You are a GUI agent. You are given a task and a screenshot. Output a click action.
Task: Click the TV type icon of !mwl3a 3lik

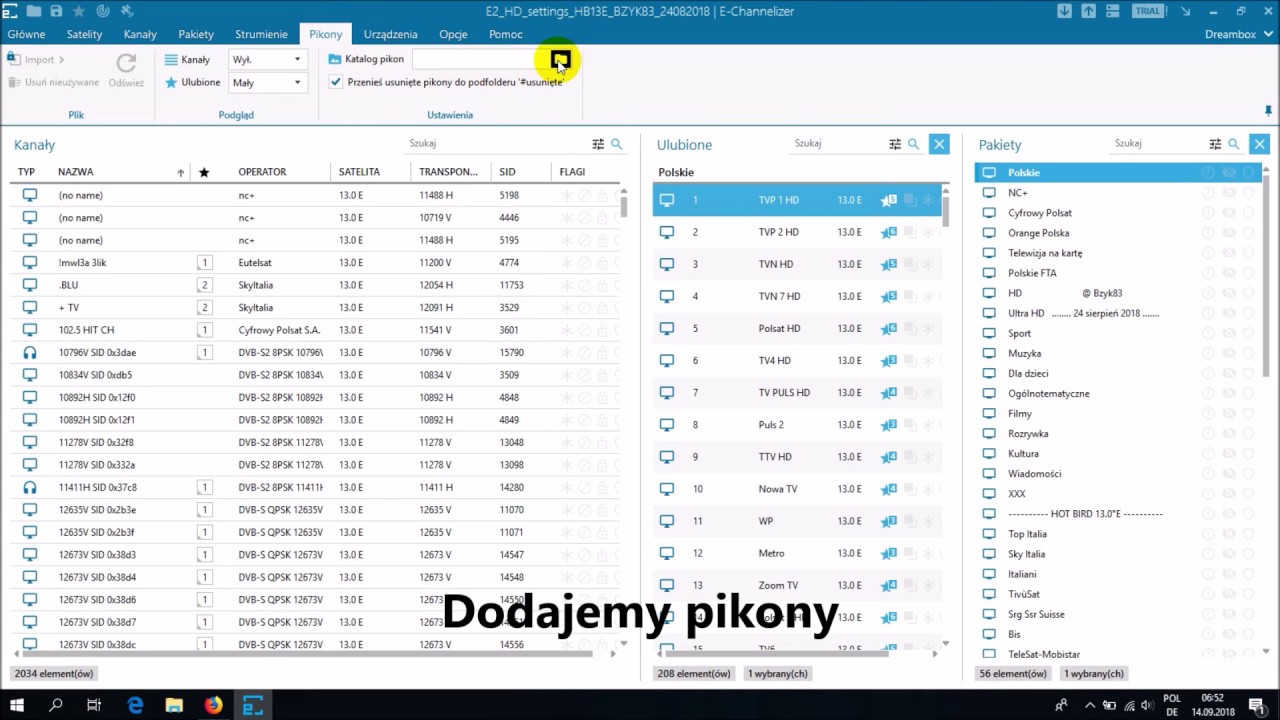point(30,262)
